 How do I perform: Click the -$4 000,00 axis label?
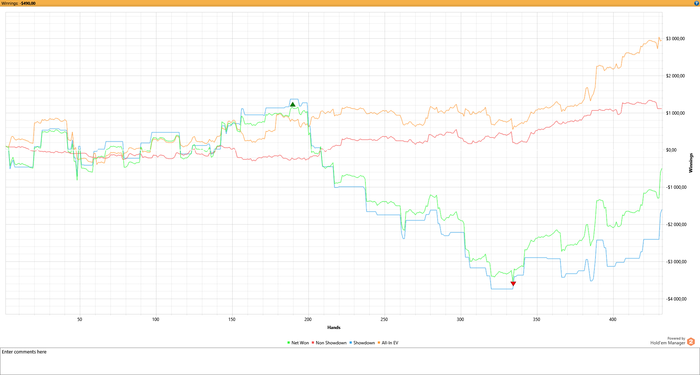click(x=675, y=299)
